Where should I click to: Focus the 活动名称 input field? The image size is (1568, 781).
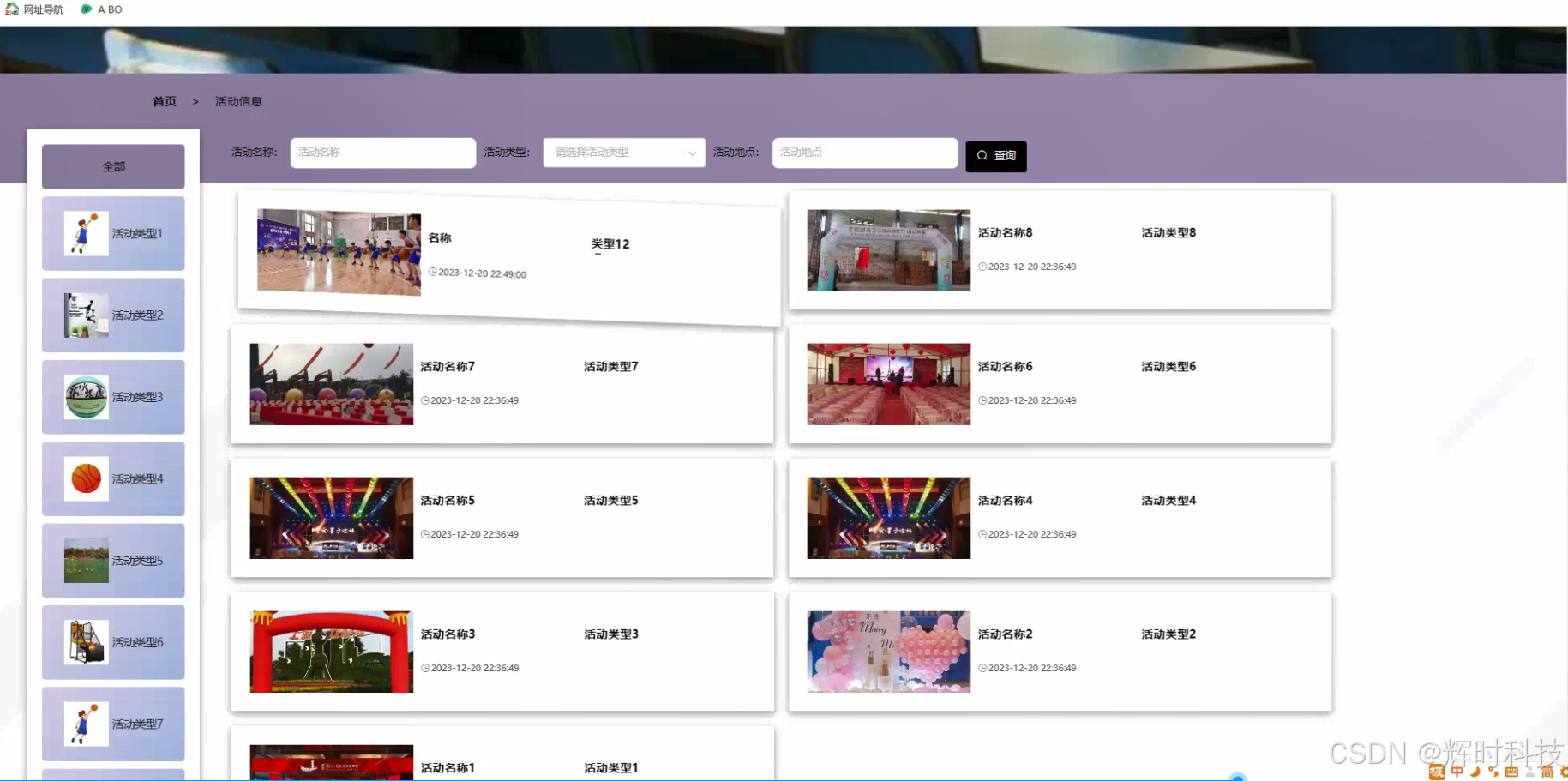point(383,153)
